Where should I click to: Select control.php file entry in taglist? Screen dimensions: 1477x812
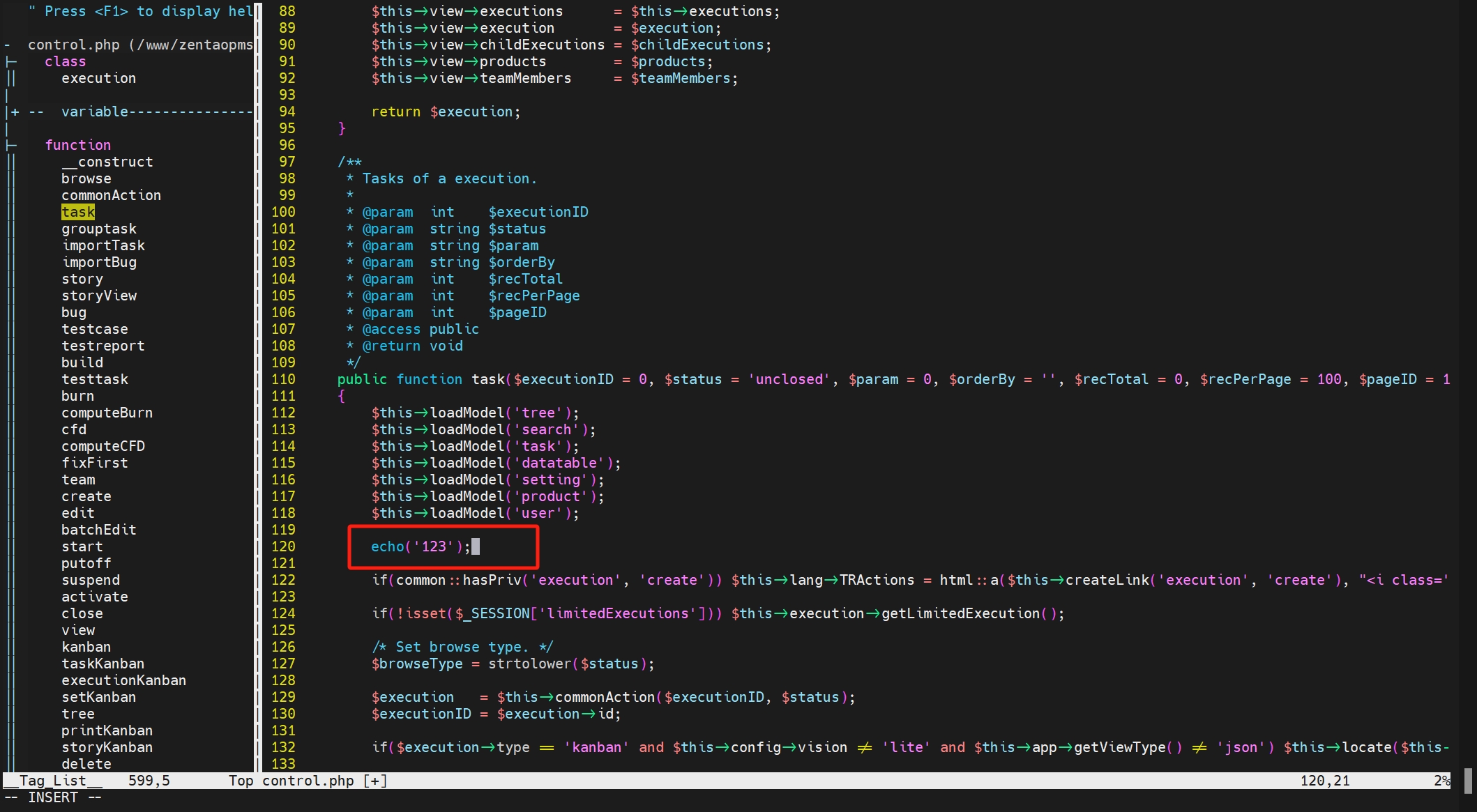pos(73,45)
